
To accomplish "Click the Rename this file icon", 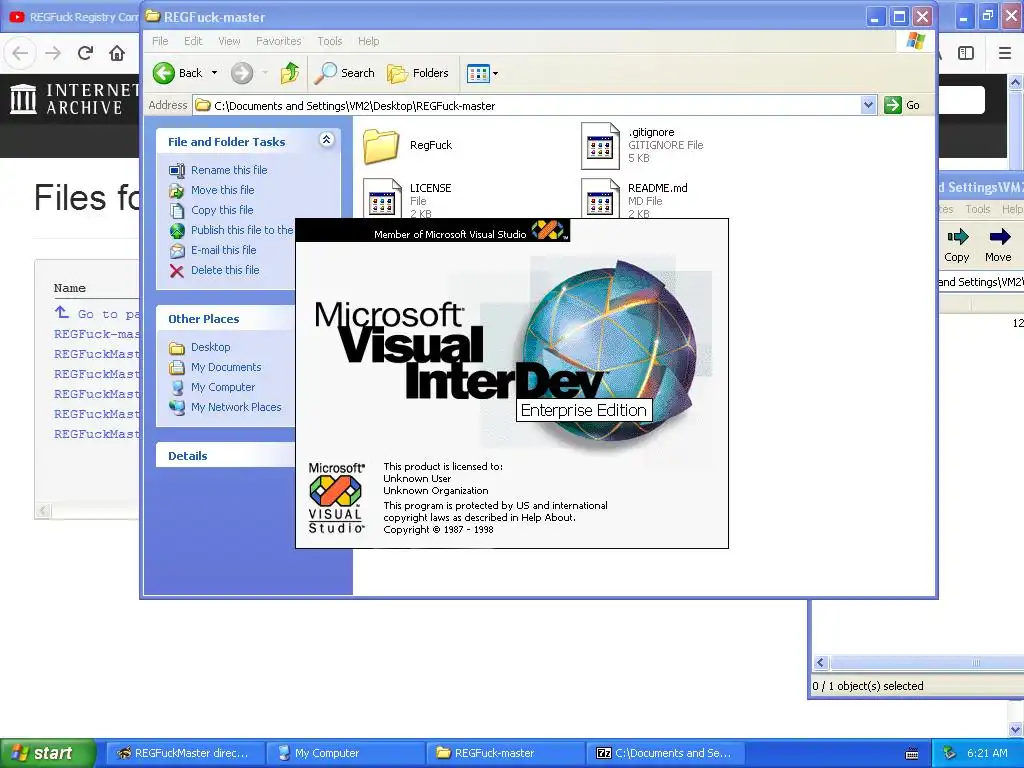I will point(177,170).
